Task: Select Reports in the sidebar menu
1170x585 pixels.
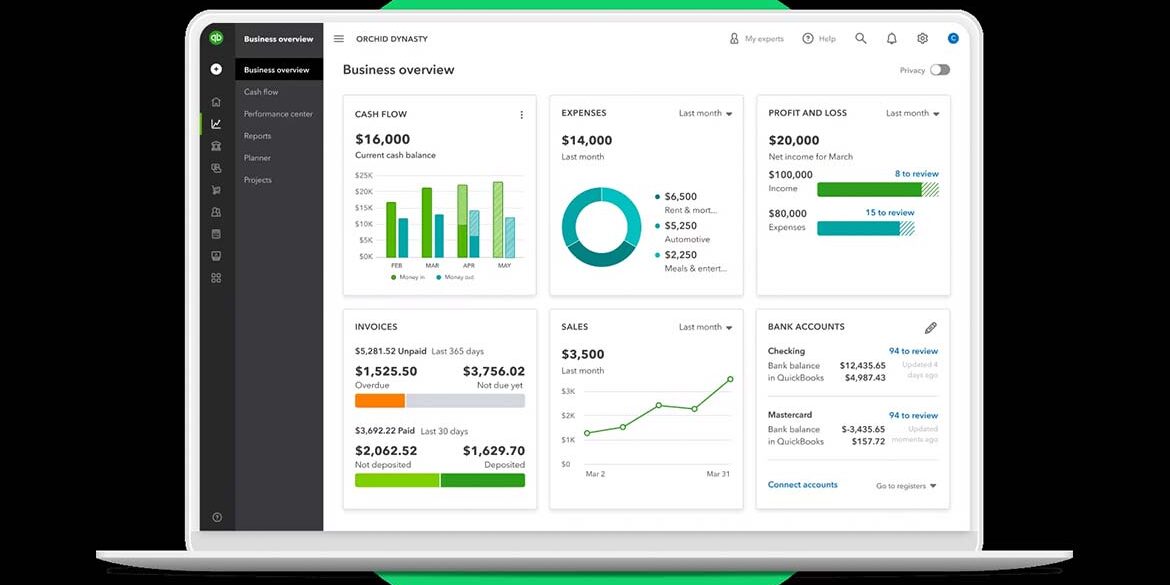Action: (256, 135)
